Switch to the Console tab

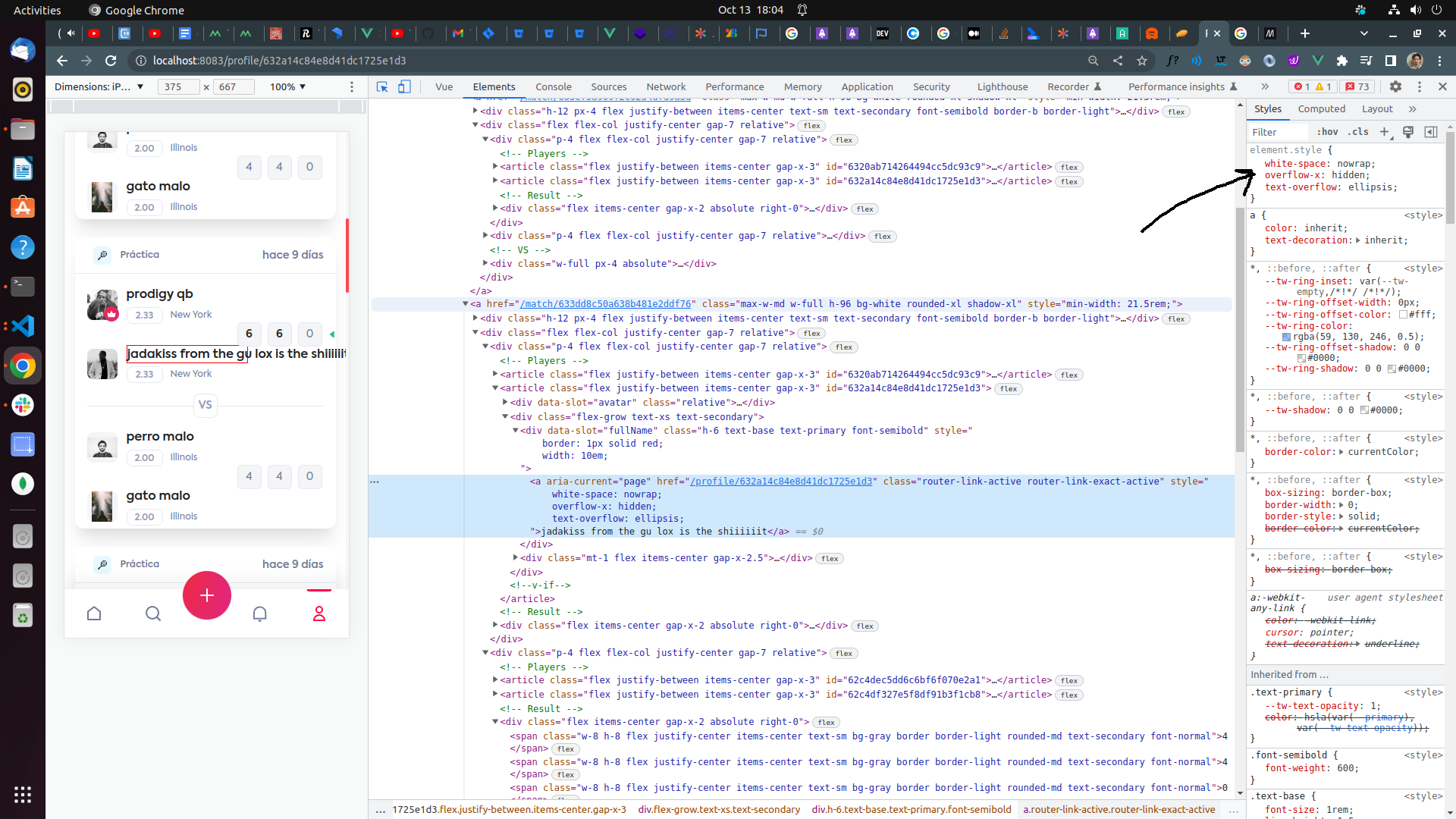(554, 86)
